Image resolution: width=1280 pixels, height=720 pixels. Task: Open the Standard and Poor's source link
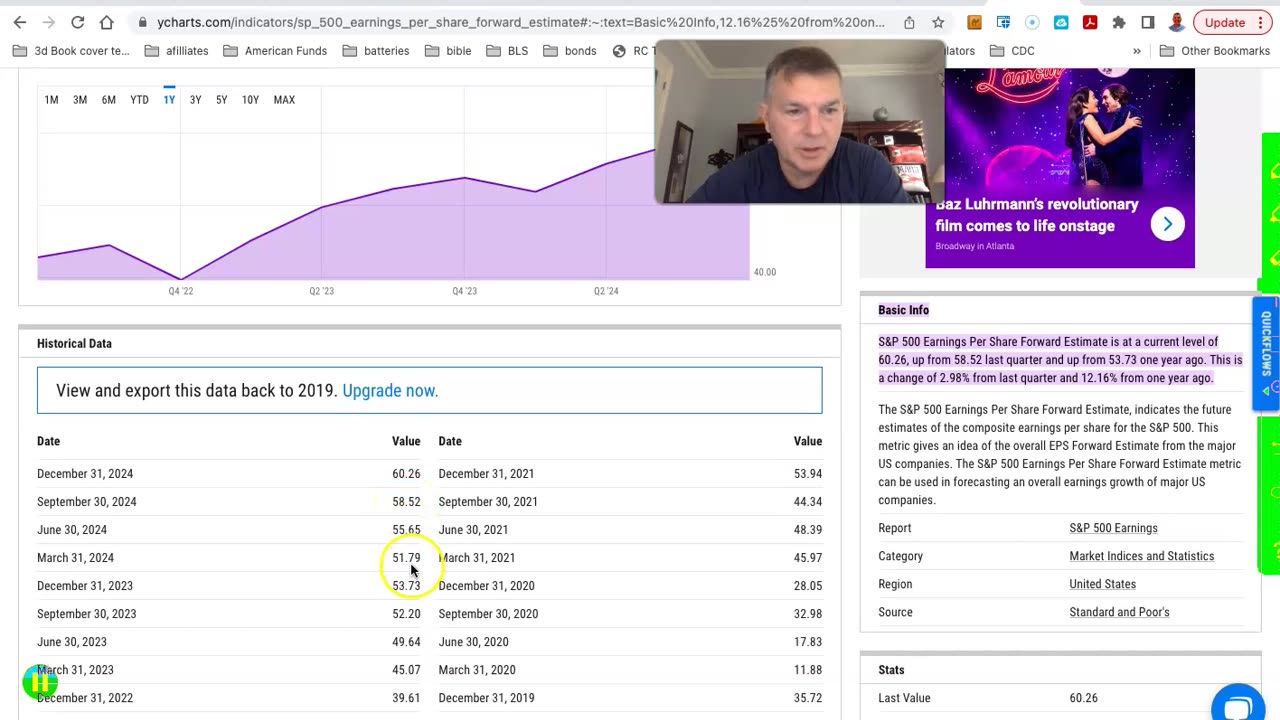[x=1119, y=612]
